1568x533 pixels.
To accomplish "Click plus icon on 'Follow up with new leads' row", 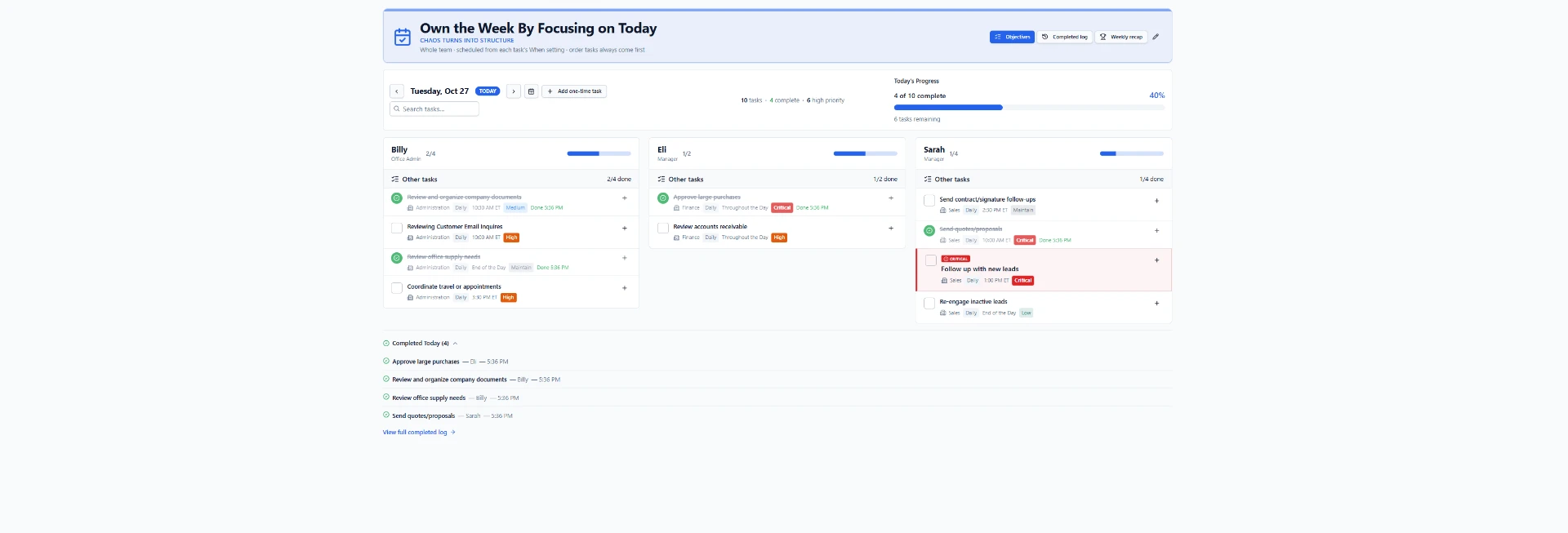I will point(1156,260).
